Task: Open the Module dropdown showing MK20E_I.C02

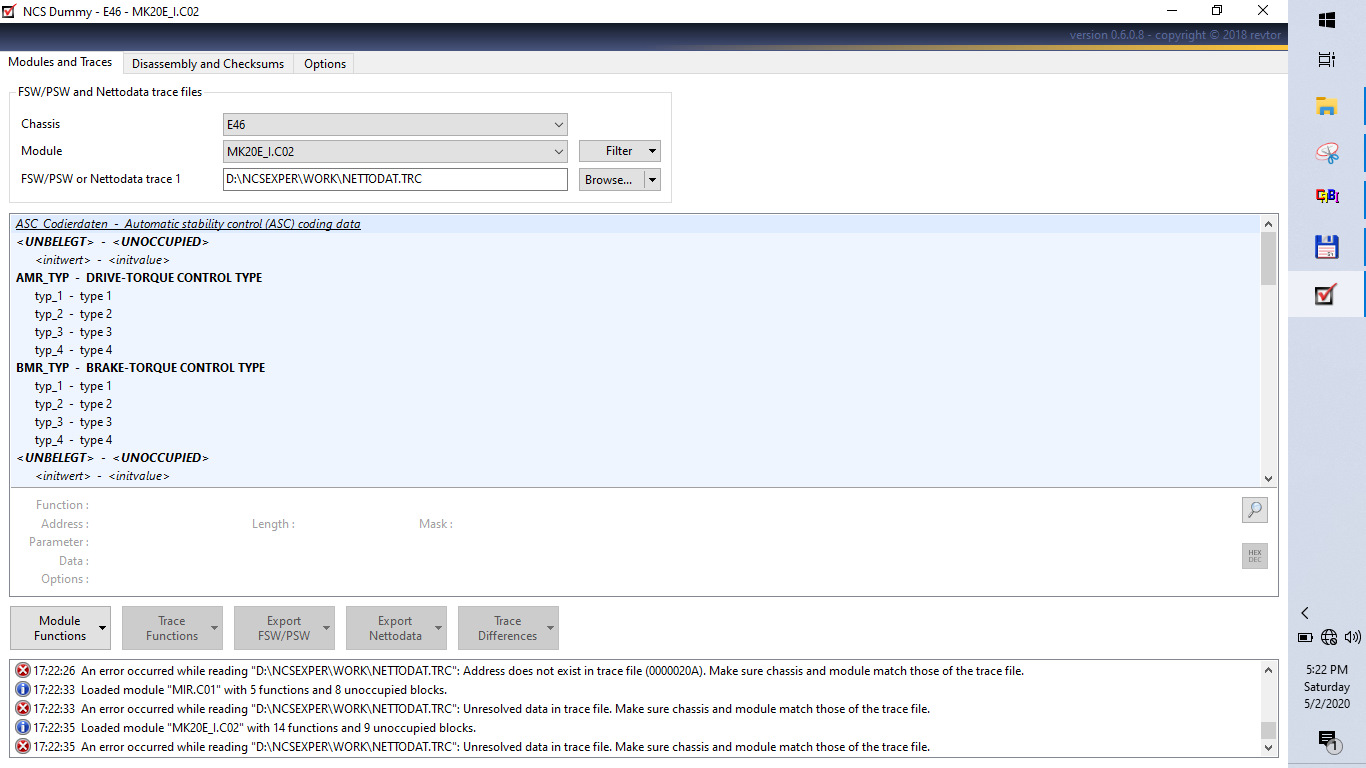Action: pos(395,152)
